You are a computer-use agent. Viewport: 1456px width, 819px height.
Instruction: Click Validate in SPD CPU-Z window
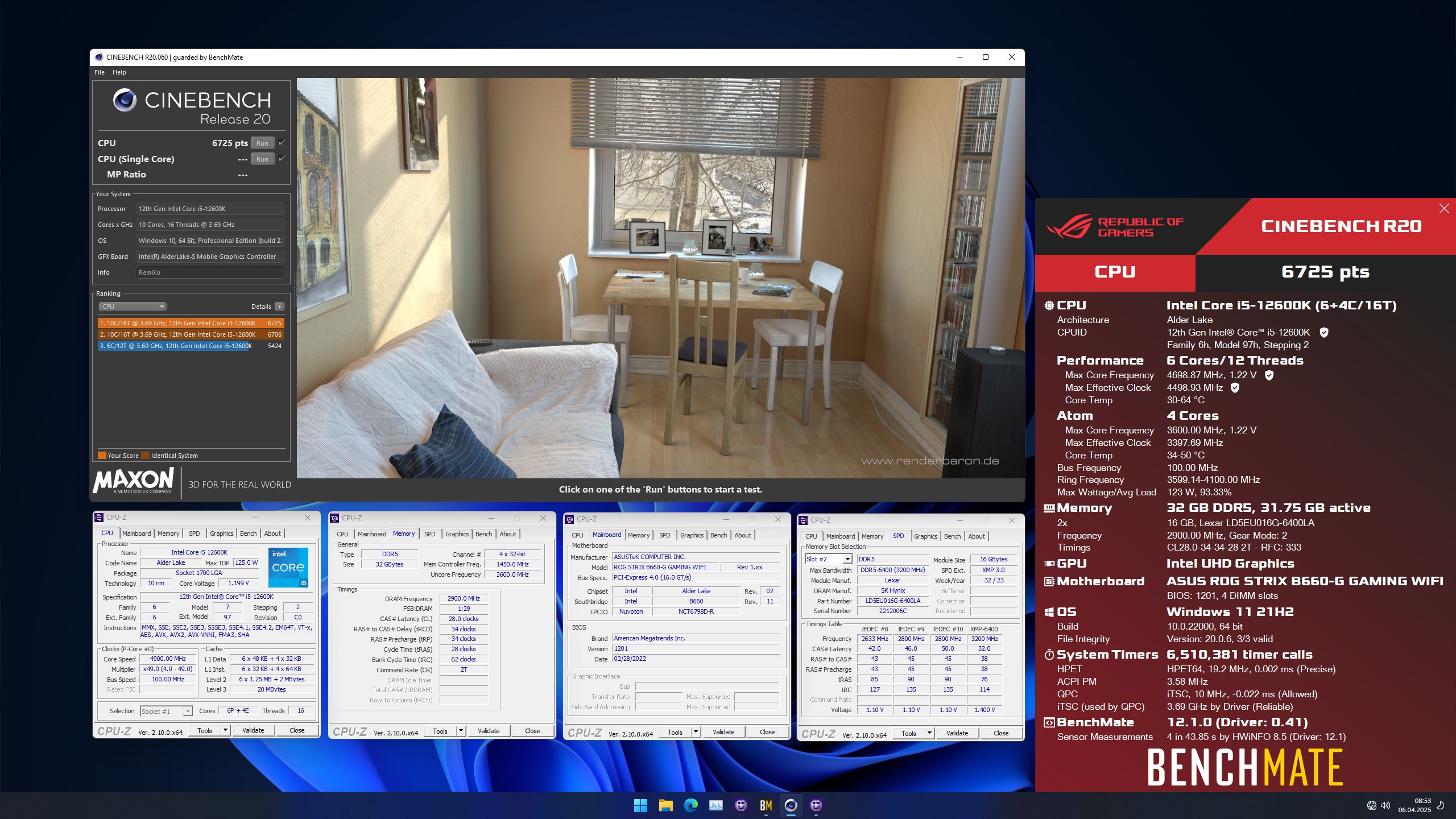coord(957,733)
